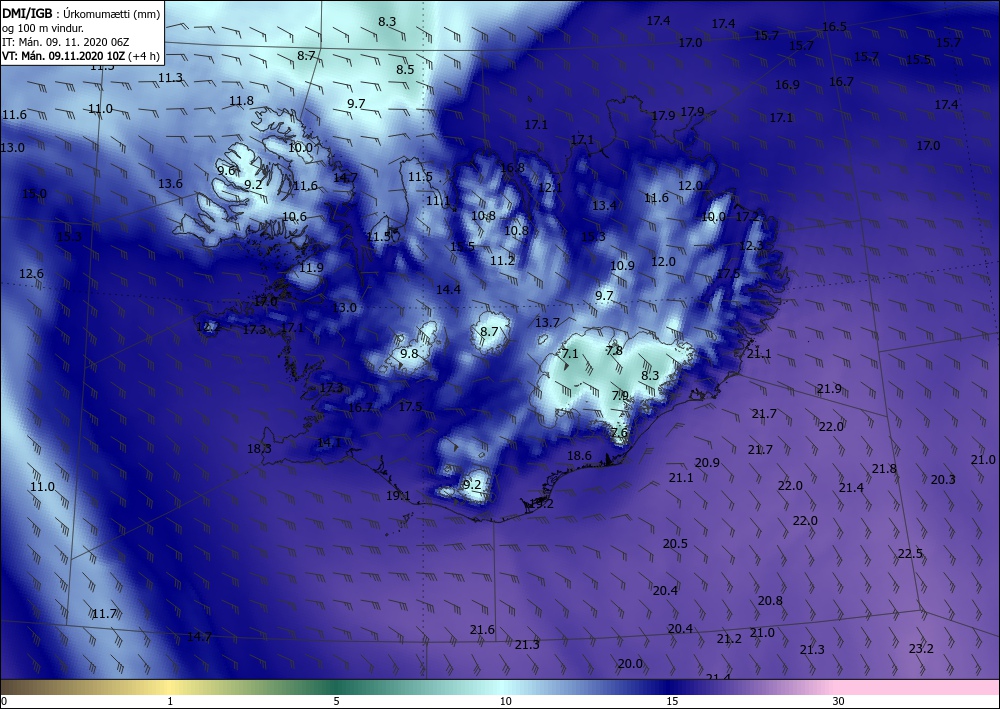The height and width of the screenshot is (709, 1000).
Task: Click the 13.6 value label
Action: click(x=170, y=184)
